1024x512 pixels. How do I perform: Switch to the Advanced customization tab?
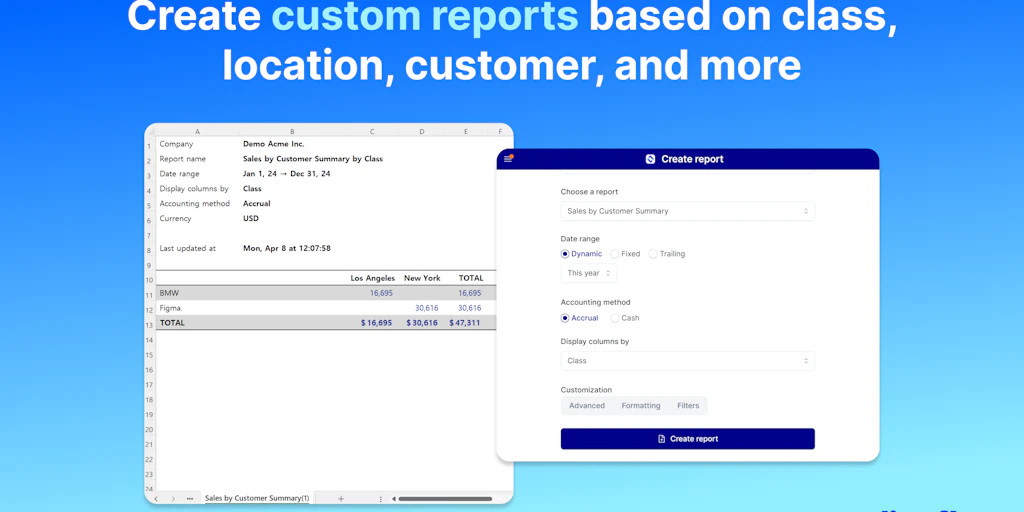click(587, 406)
